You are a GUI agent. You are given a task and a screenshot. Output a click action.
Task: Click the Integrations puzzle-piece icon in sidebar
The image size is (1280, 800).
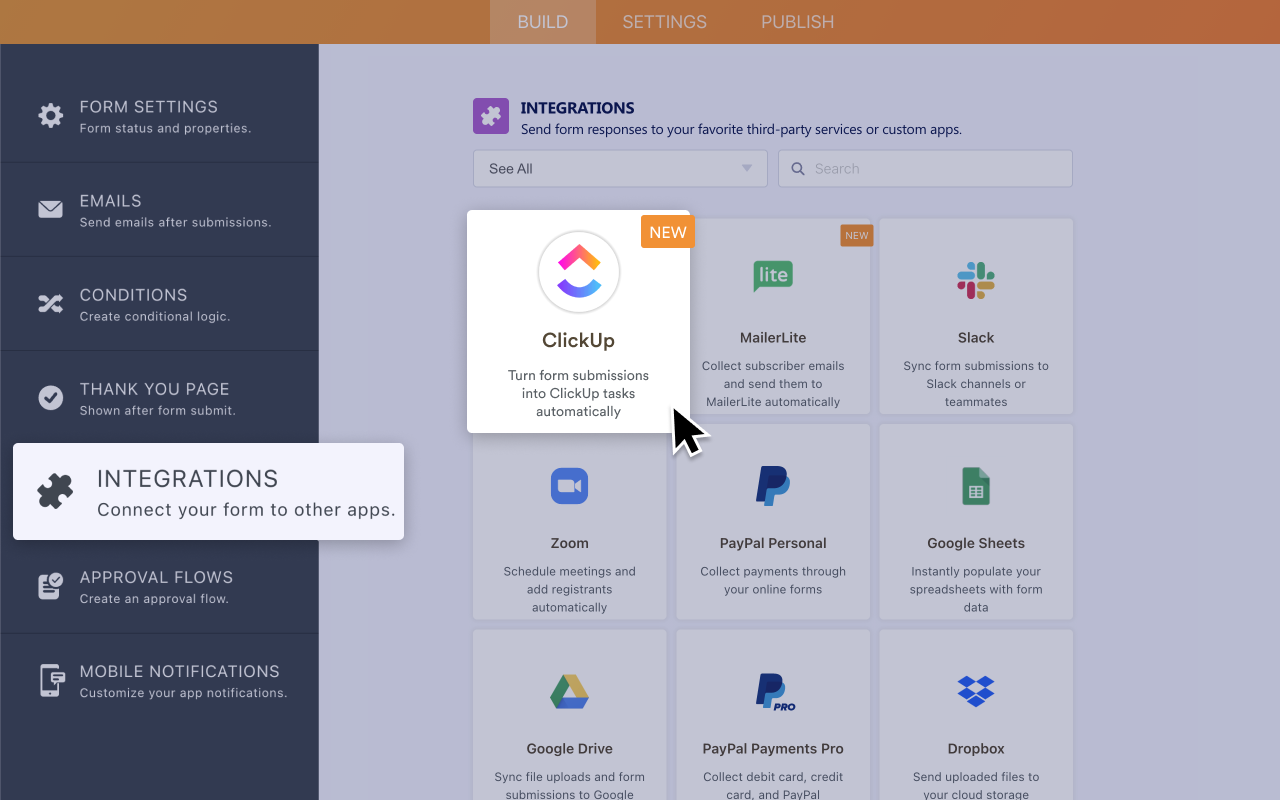(x=54, y=491)
